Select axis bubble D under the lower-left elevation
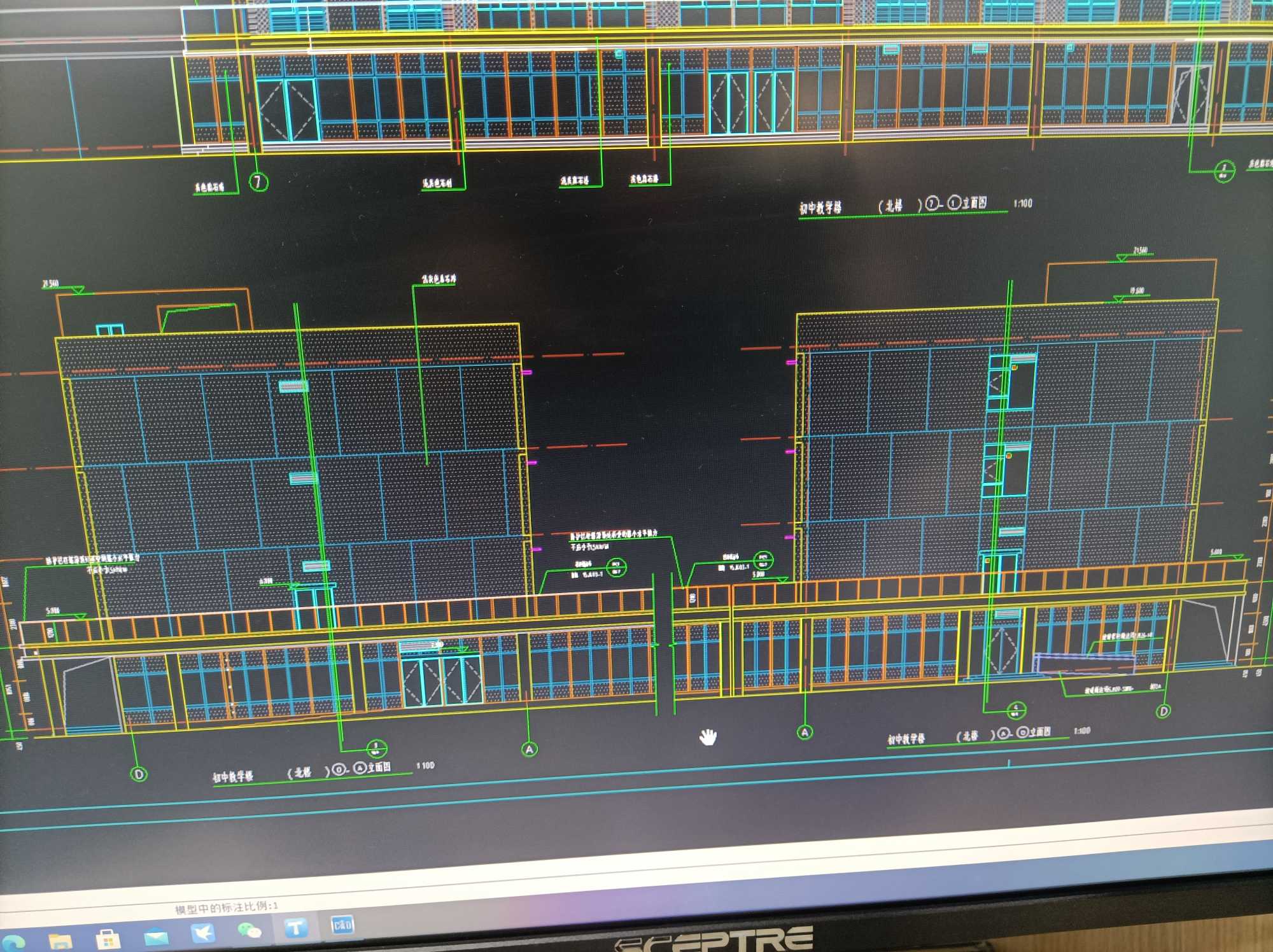This screenshot has width=1273, height=952. point(139,774)
